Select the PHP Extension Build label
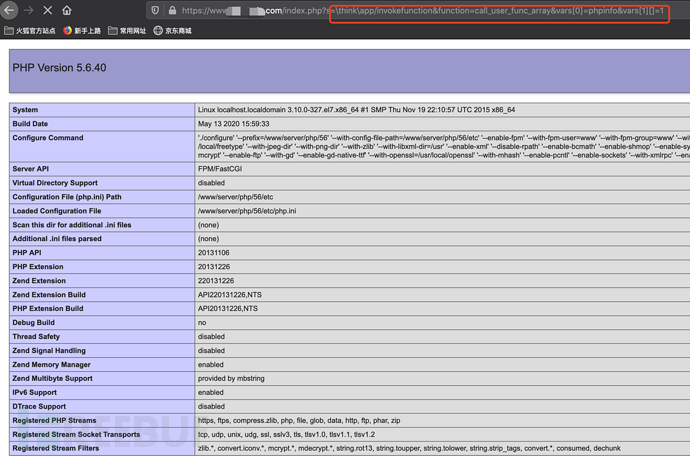 click(48, 309)
